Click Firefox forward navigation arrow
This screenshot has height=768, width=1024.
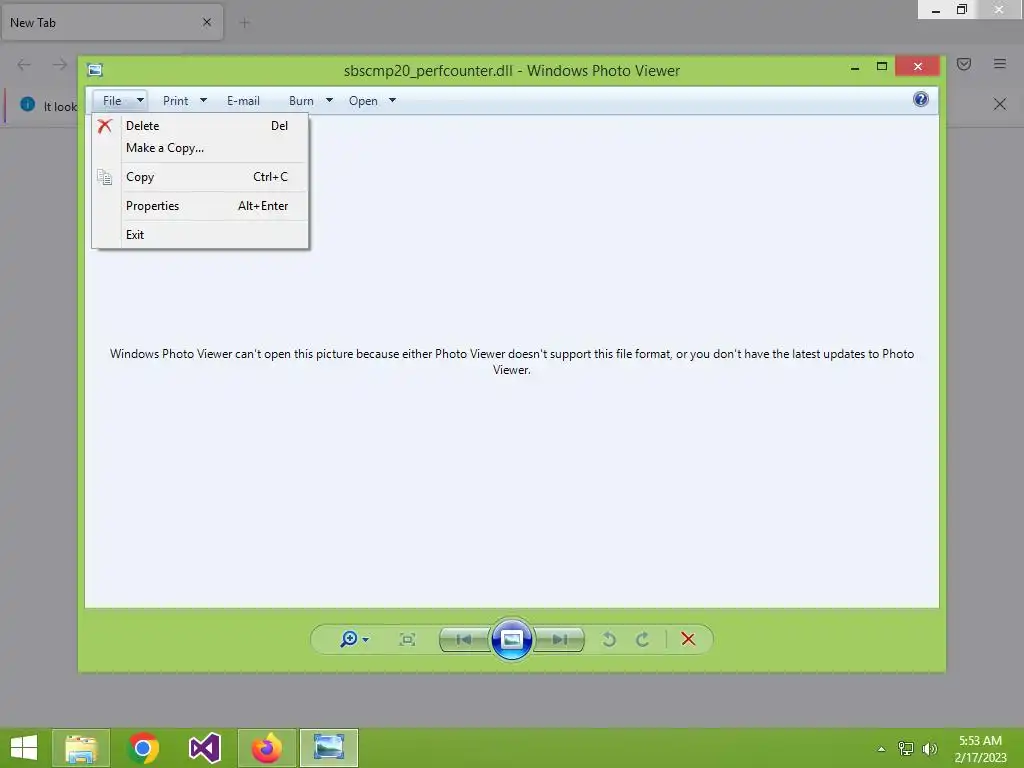[59, 64]
